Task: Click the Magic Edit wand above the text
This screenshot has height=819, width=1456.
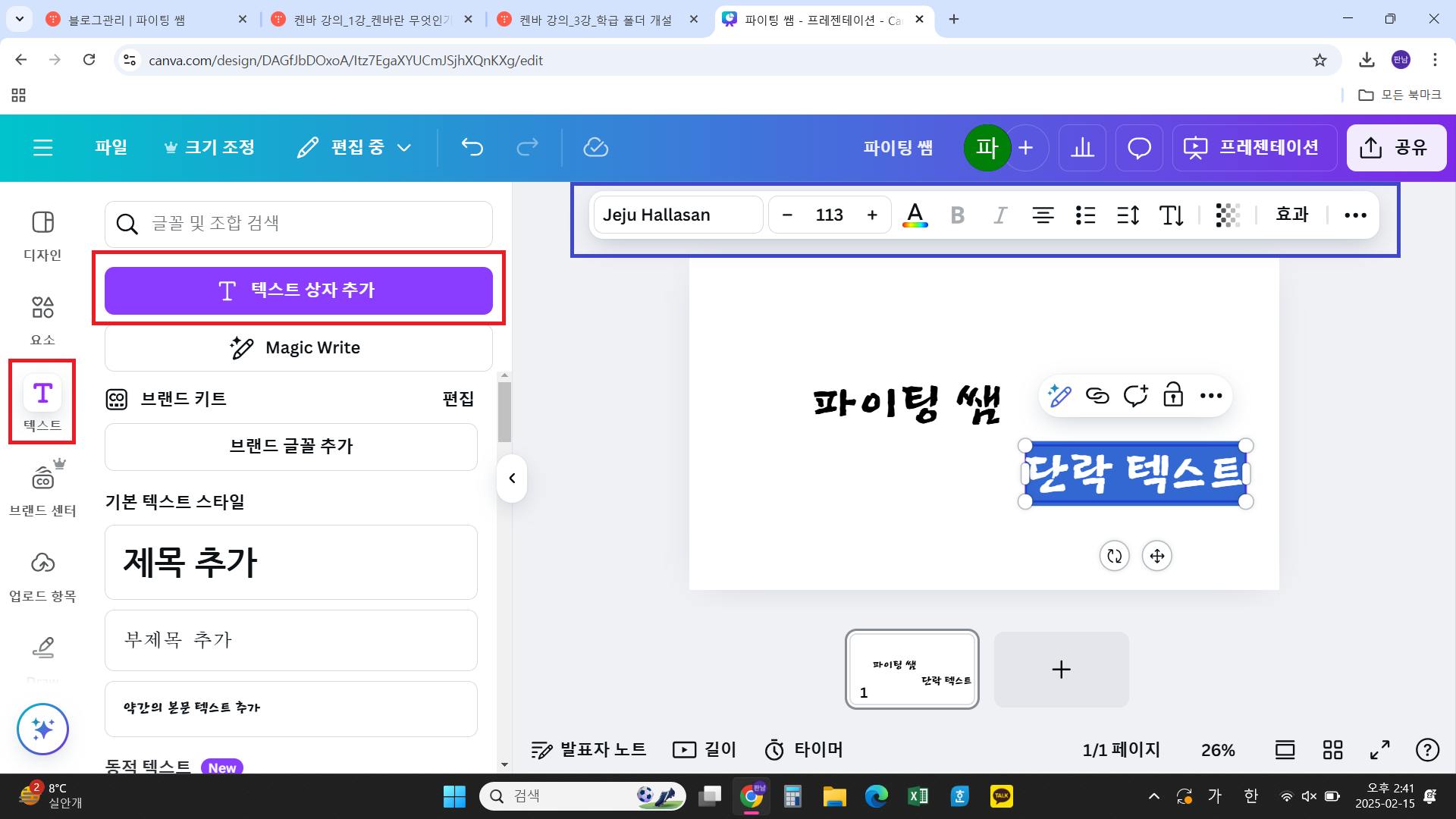Action: point(1059,395)
